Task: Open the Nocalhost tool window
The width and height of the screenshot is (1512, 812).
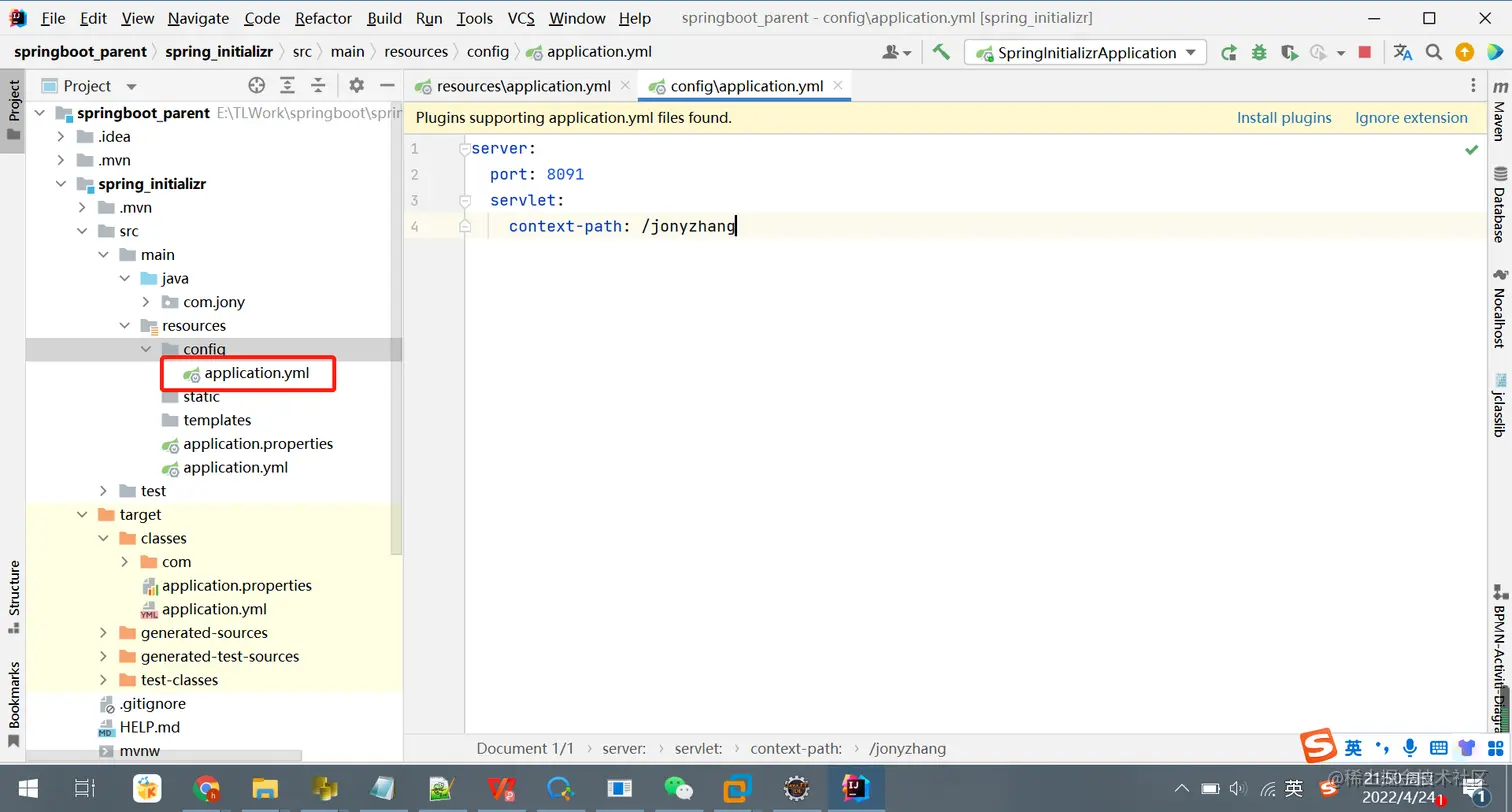Action: 1499,308
